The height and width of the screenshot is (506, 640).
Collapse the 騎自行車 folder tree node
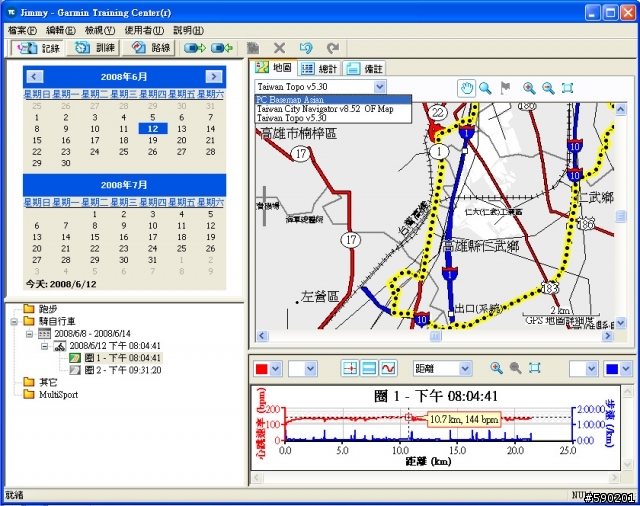point(14,322)
